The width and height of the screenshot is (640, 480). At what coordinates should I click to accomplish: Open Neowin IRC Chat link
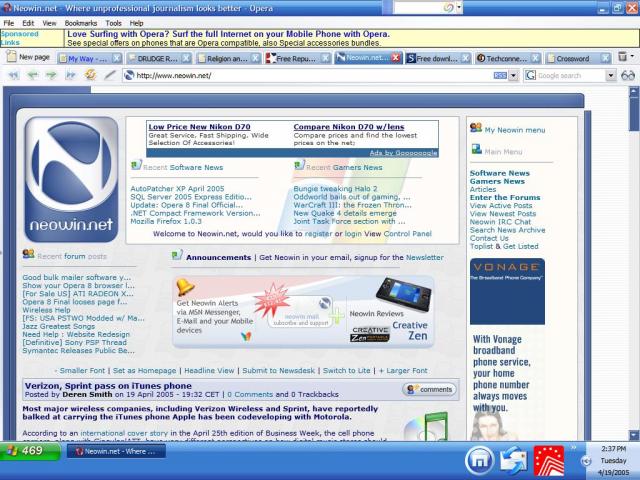(500, 222)
